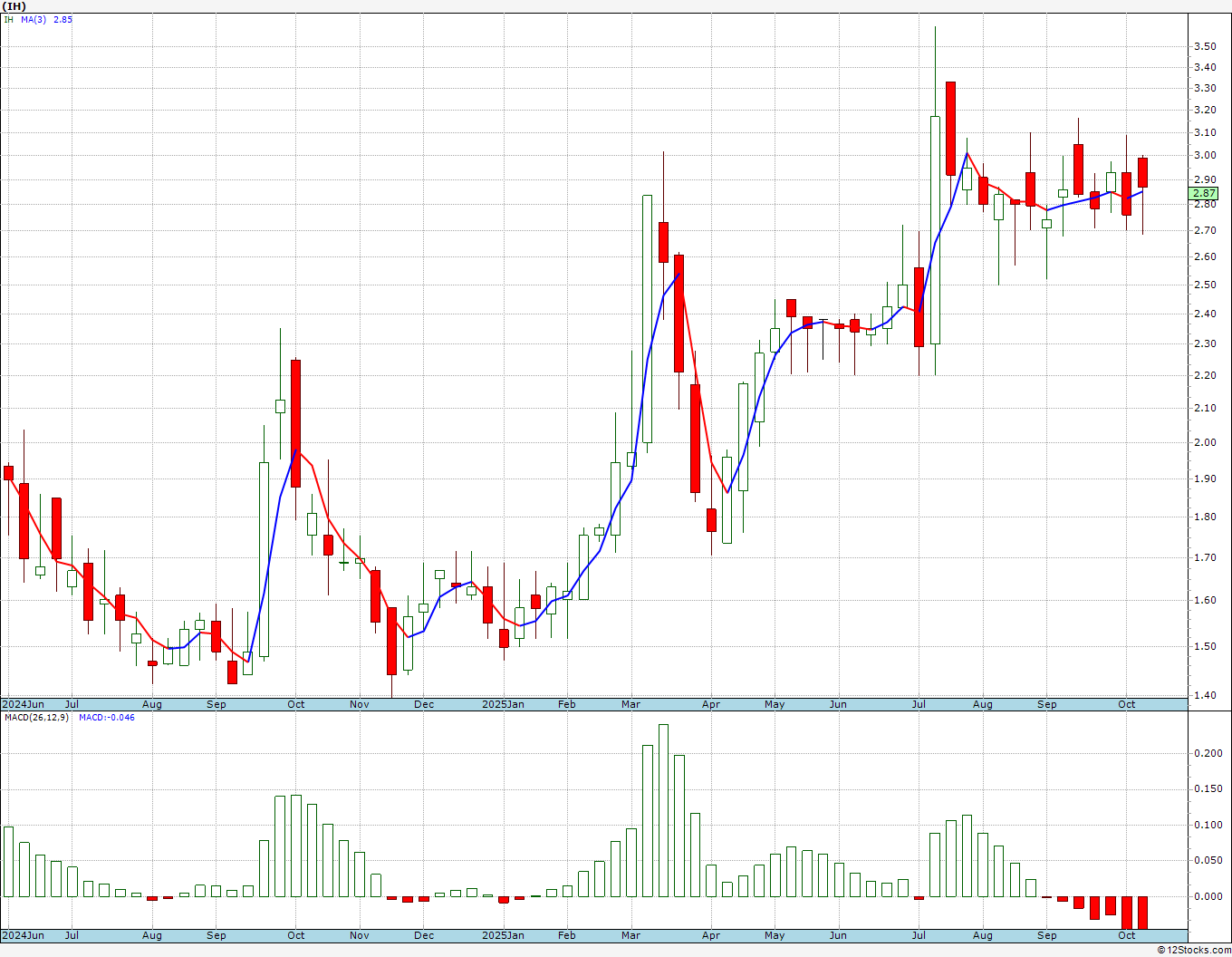Viewport: 1232px width, 957px height.
Task: Click the current price tag 2.87
Action: [x=1204, y=193]
